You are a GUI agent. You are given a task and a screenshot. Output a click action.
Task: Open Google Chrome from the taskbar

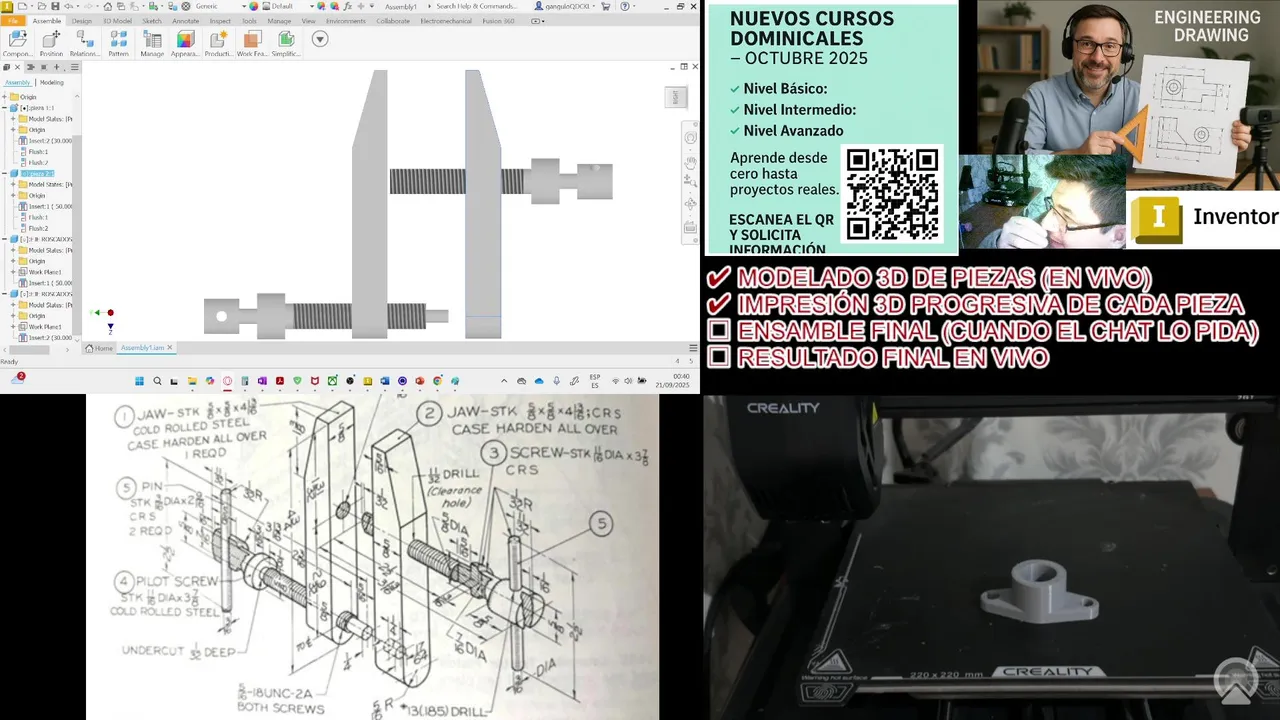click(x=437, y=381)
